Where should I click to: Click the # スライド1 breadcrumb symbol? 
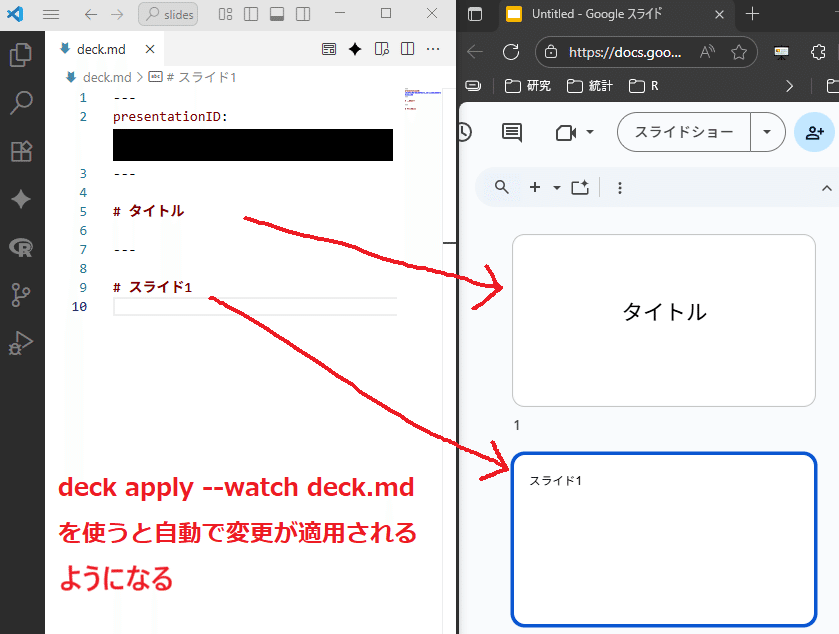[201, 78]
